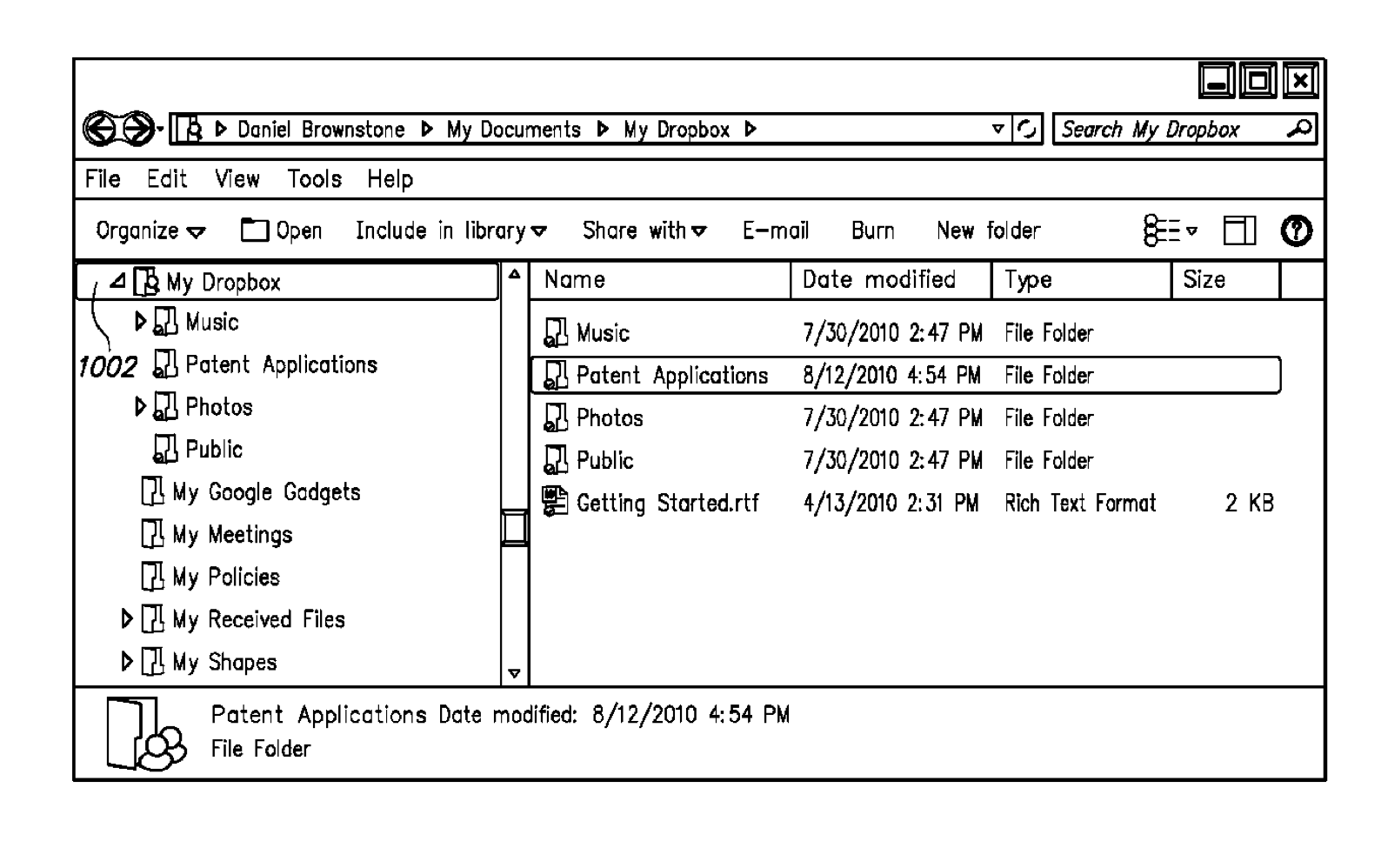Click the My Dropbox icon in tree
The width and height of the screenshot is (1381, 868).
[x=147, y=282]
